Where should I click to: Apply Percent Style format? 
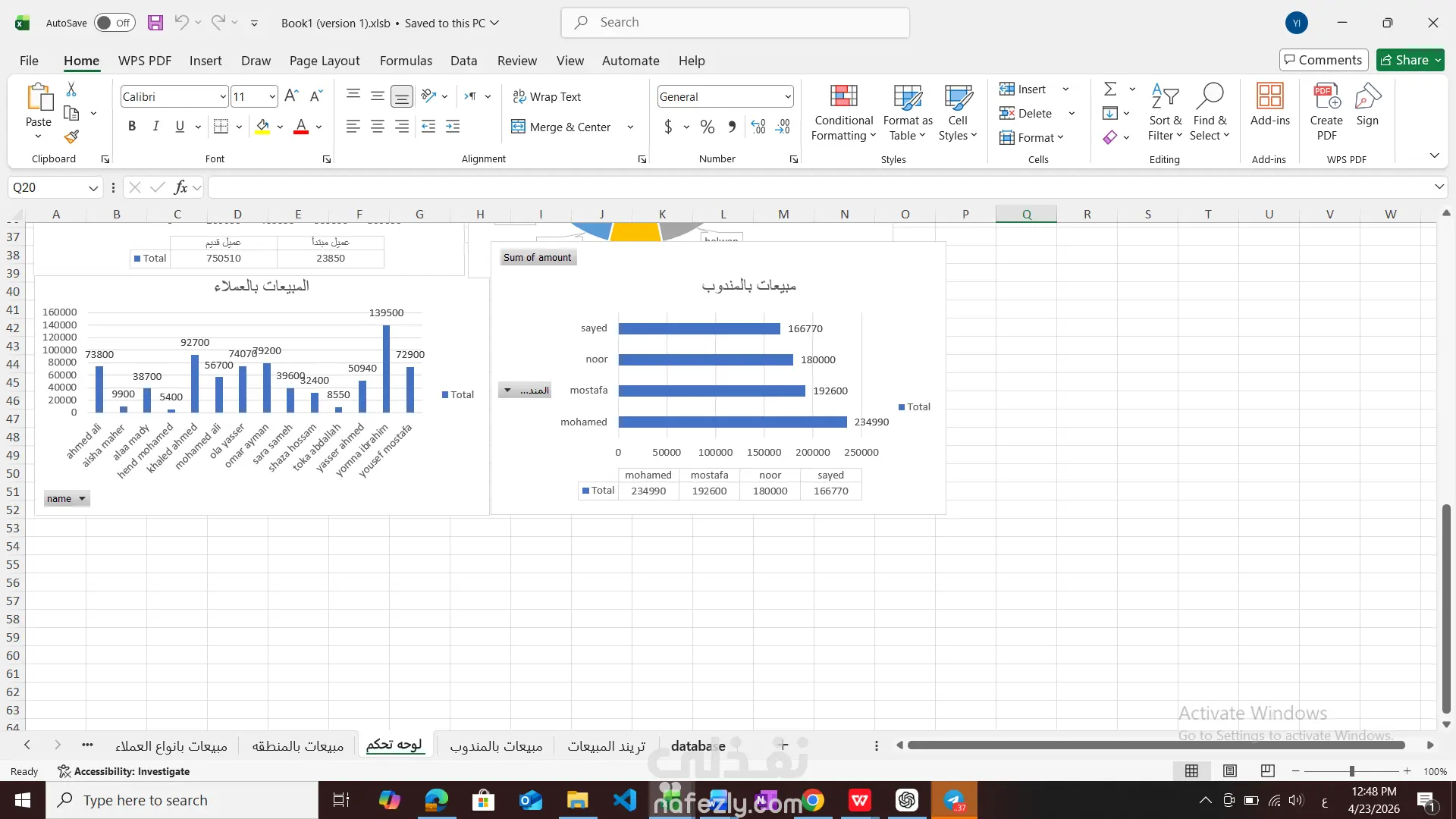[708, 127]
